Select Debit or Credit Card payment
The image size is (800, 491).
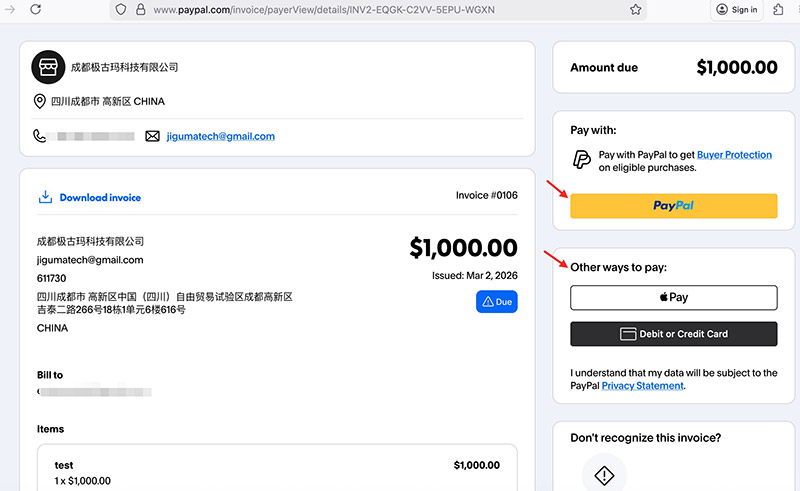click(673, 334)
